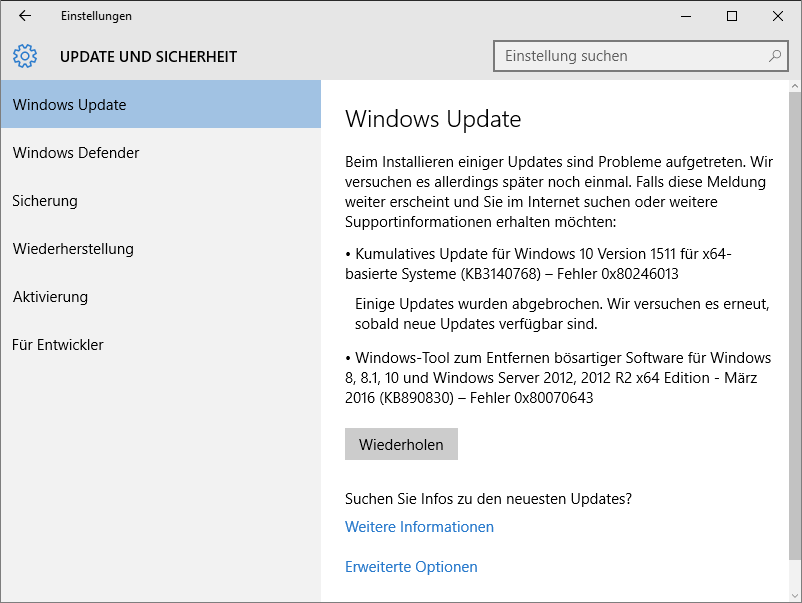The width and height of the screenshot is (802, 603).
Task: Open Sicherung section
Action: tap(161, 200)
